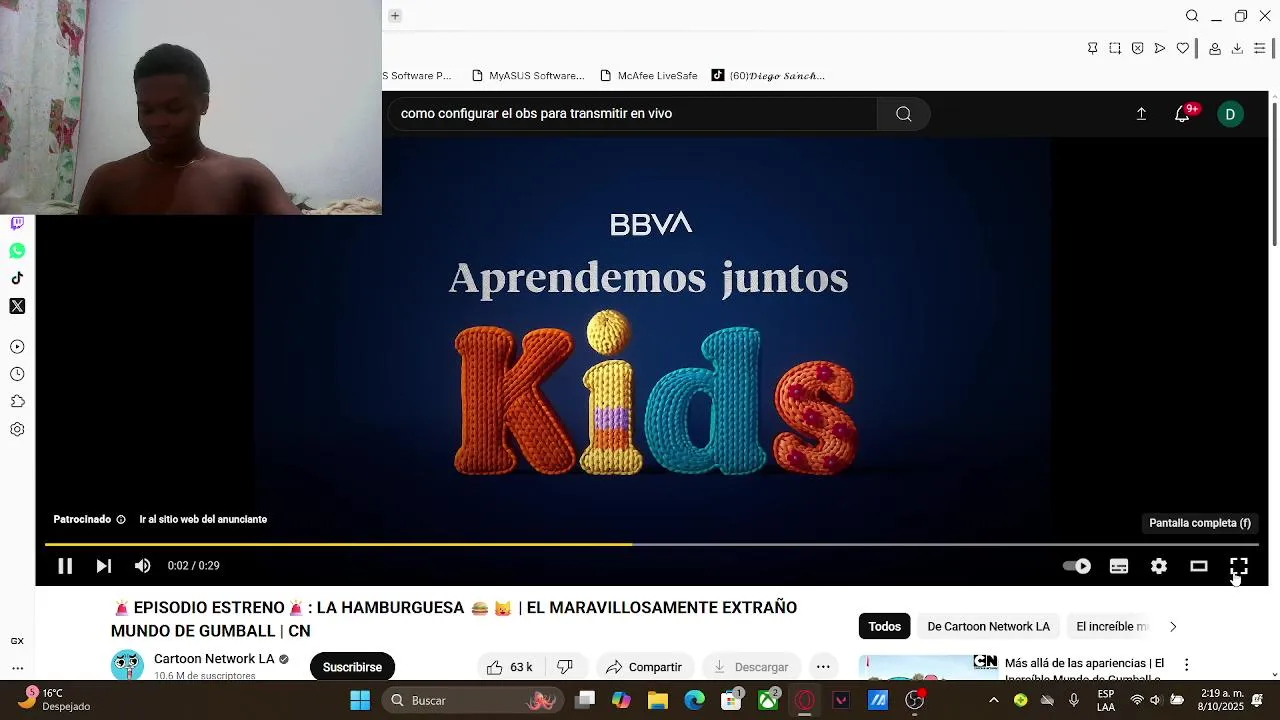Pause the video playback
The width and height of the screenshot is (1280, 720).
pos(65,566)
